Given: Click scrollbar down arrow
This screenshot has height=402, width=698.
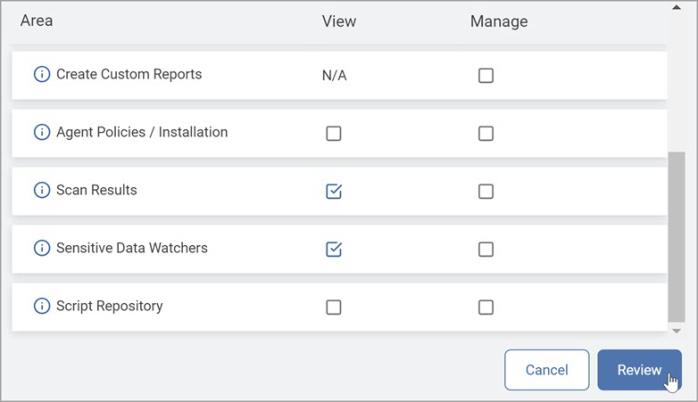Looking at the screenshot, I should point(677,330).
